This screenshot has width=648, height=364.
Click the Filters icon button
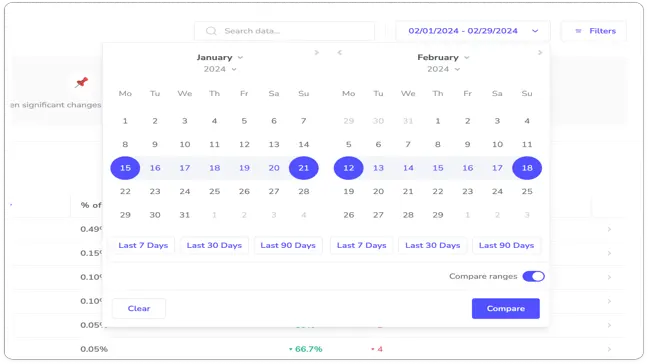(x=594, y=31)
